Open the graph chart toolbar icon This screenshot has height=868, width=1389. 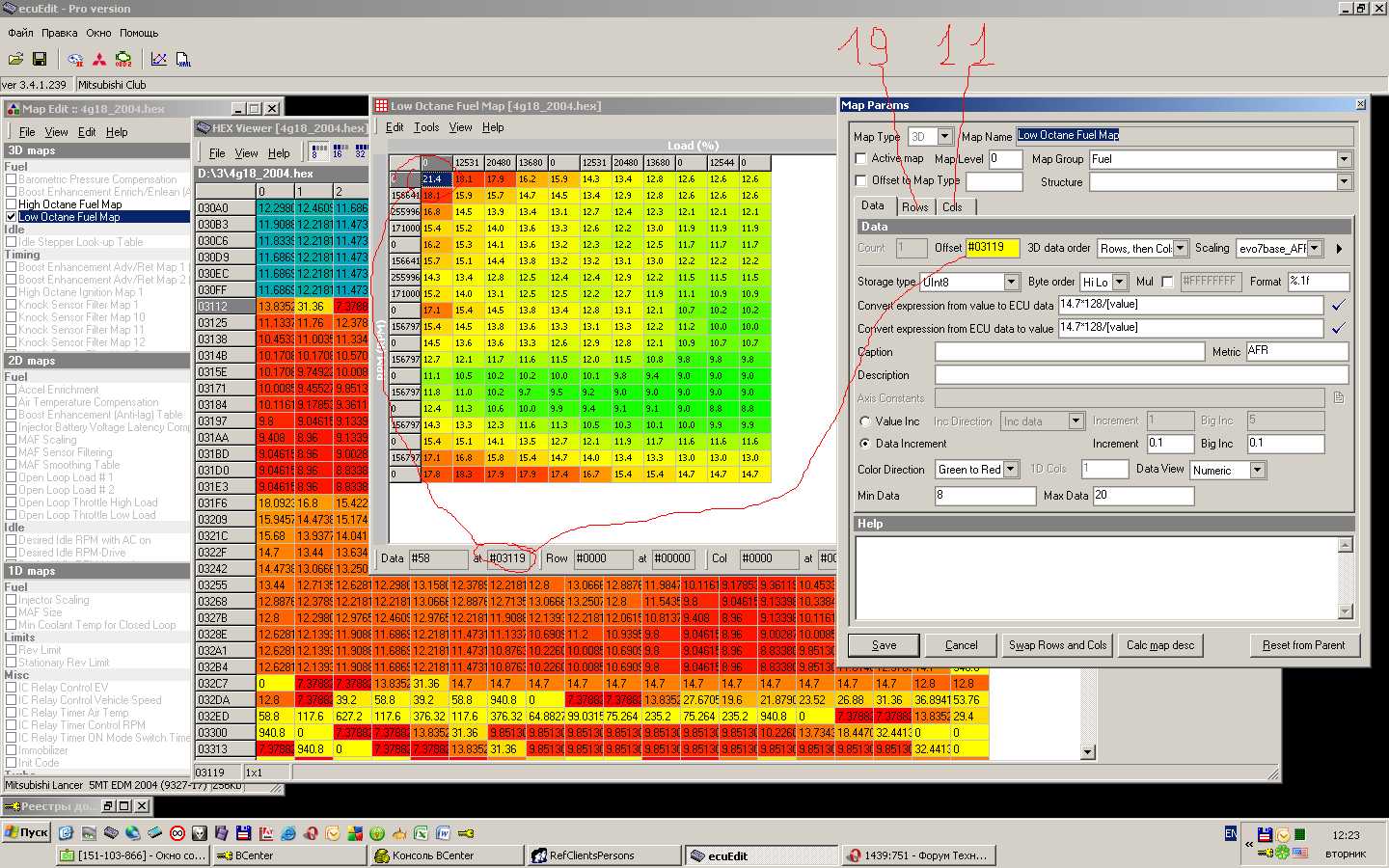pyautogui.click(x=159, y=60)
